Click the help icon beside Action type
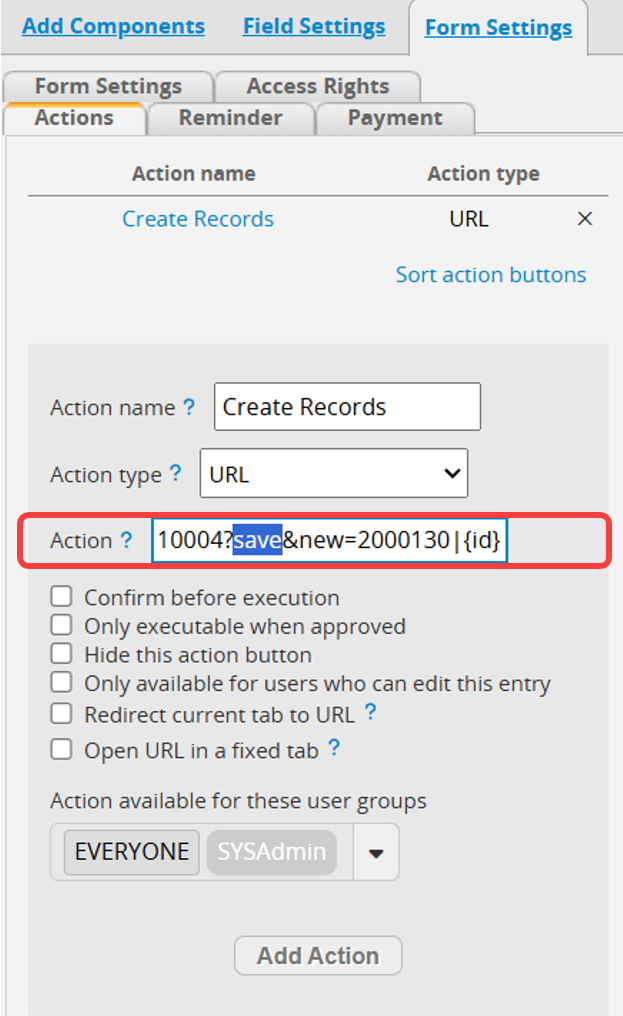Viewport: 623px width, 1016px height. tap(176, 473)
